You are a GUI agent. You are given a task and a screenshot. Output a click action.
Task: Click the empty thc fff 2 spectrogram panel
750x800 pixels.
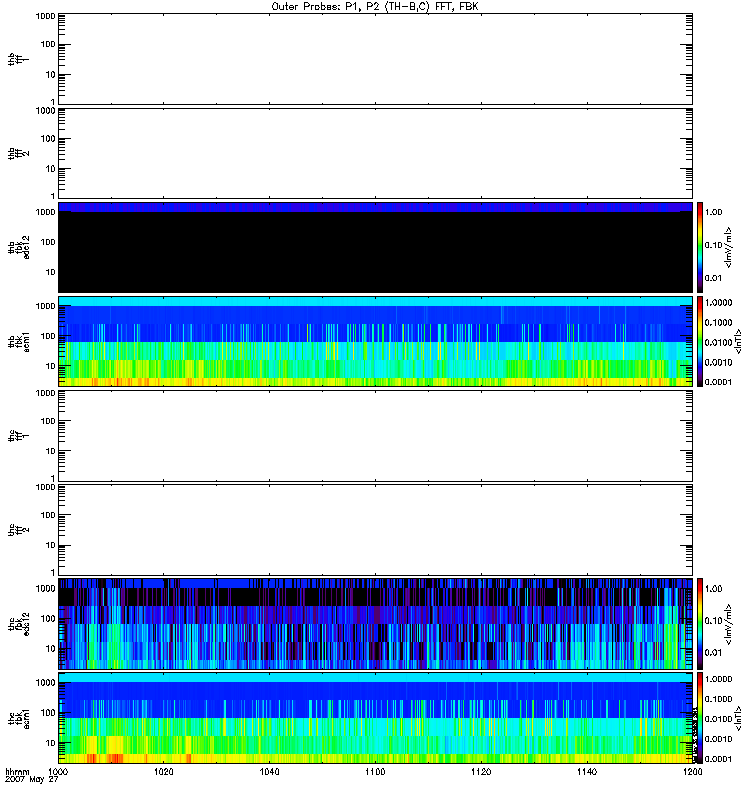tap(375, 530)
